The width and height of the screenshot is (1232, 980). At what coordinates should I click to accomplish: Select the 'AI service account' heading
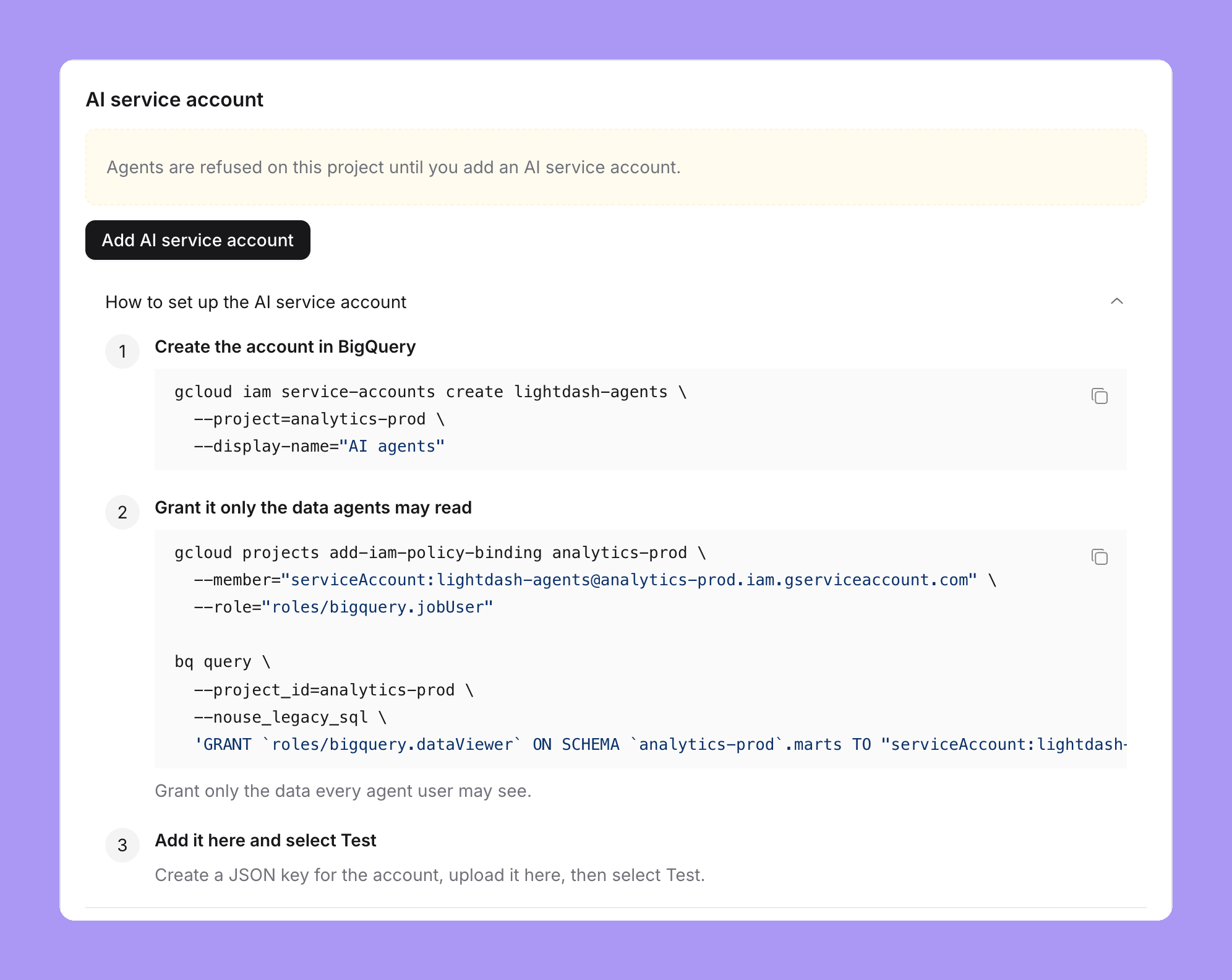(x=174, y=99)
